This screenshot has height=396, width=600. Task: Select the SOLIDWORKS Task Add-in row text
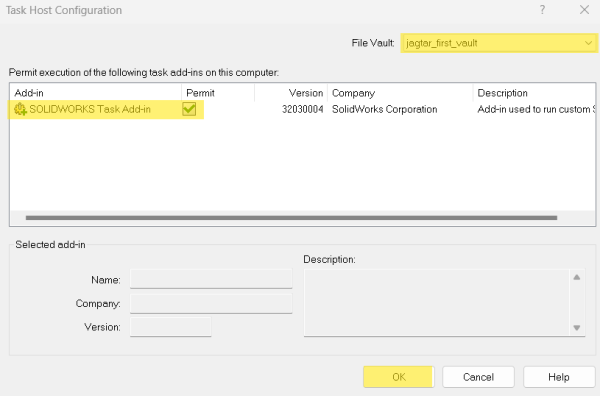pyautogui.click(x=90, y=109)
